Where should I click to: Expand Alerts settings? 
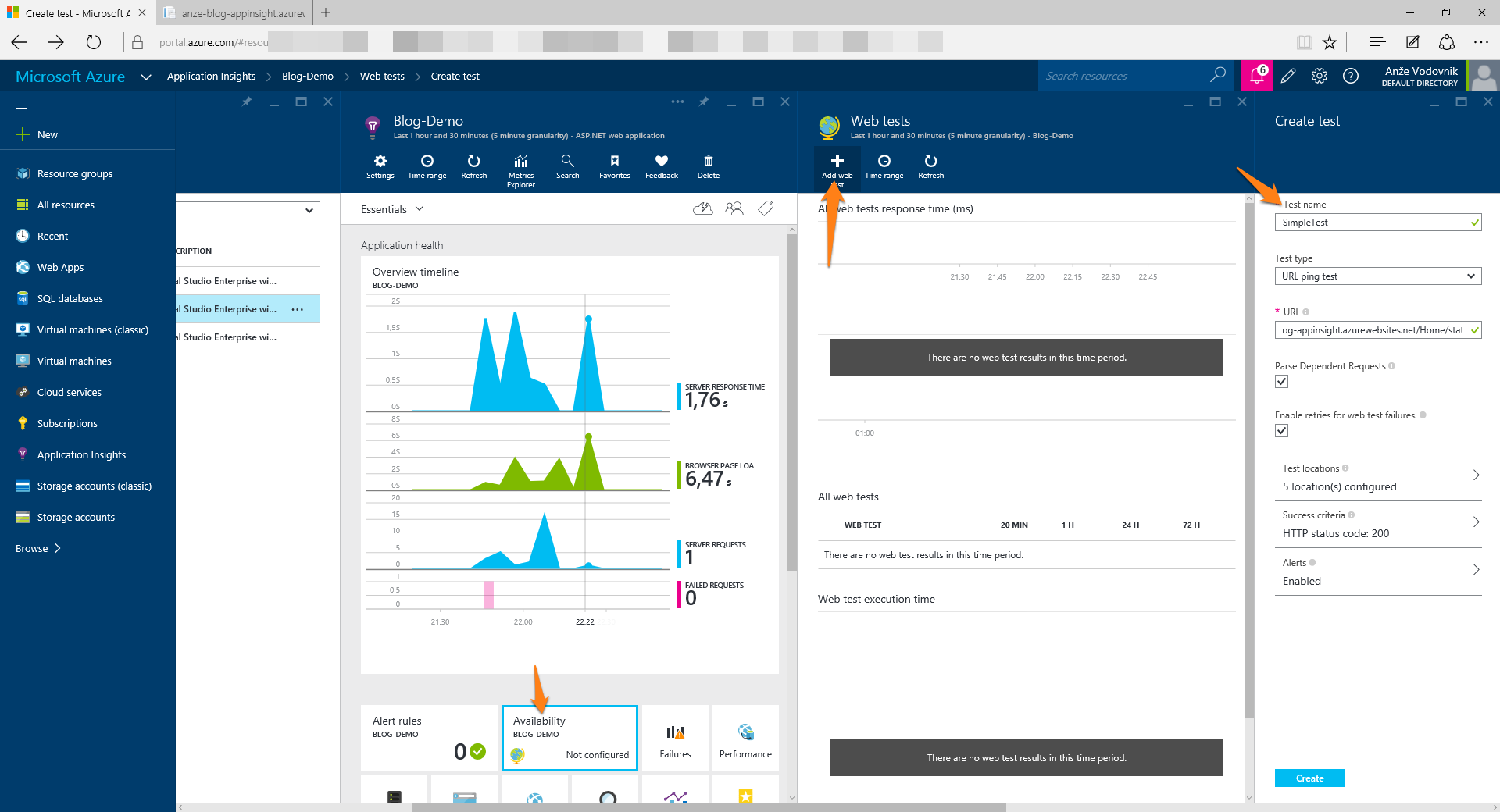(1378, 572)
